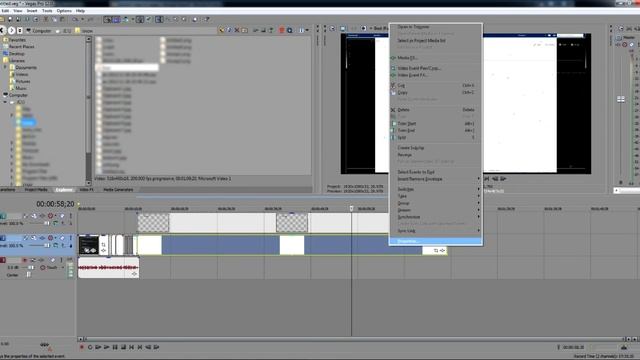Click the 00:00:58;20 timecode display

click(56, 204)
